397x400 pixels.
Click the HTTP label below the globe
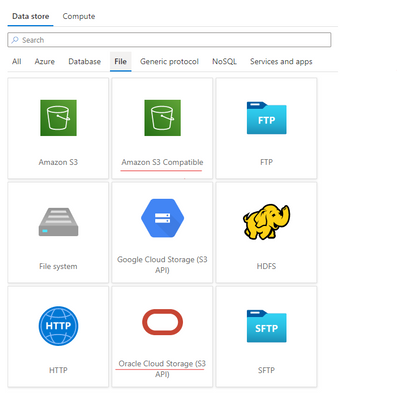58,370
